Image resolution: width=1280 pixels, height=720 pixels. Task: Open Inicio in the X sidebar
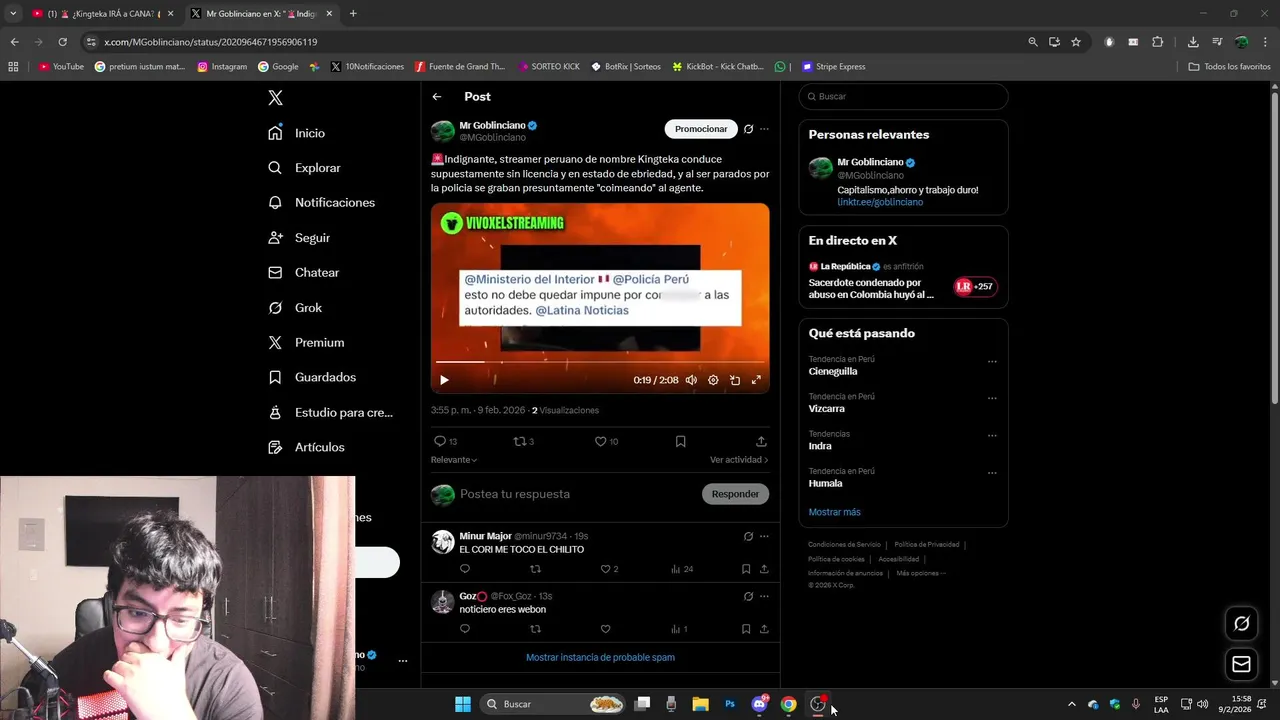(296, 133)
